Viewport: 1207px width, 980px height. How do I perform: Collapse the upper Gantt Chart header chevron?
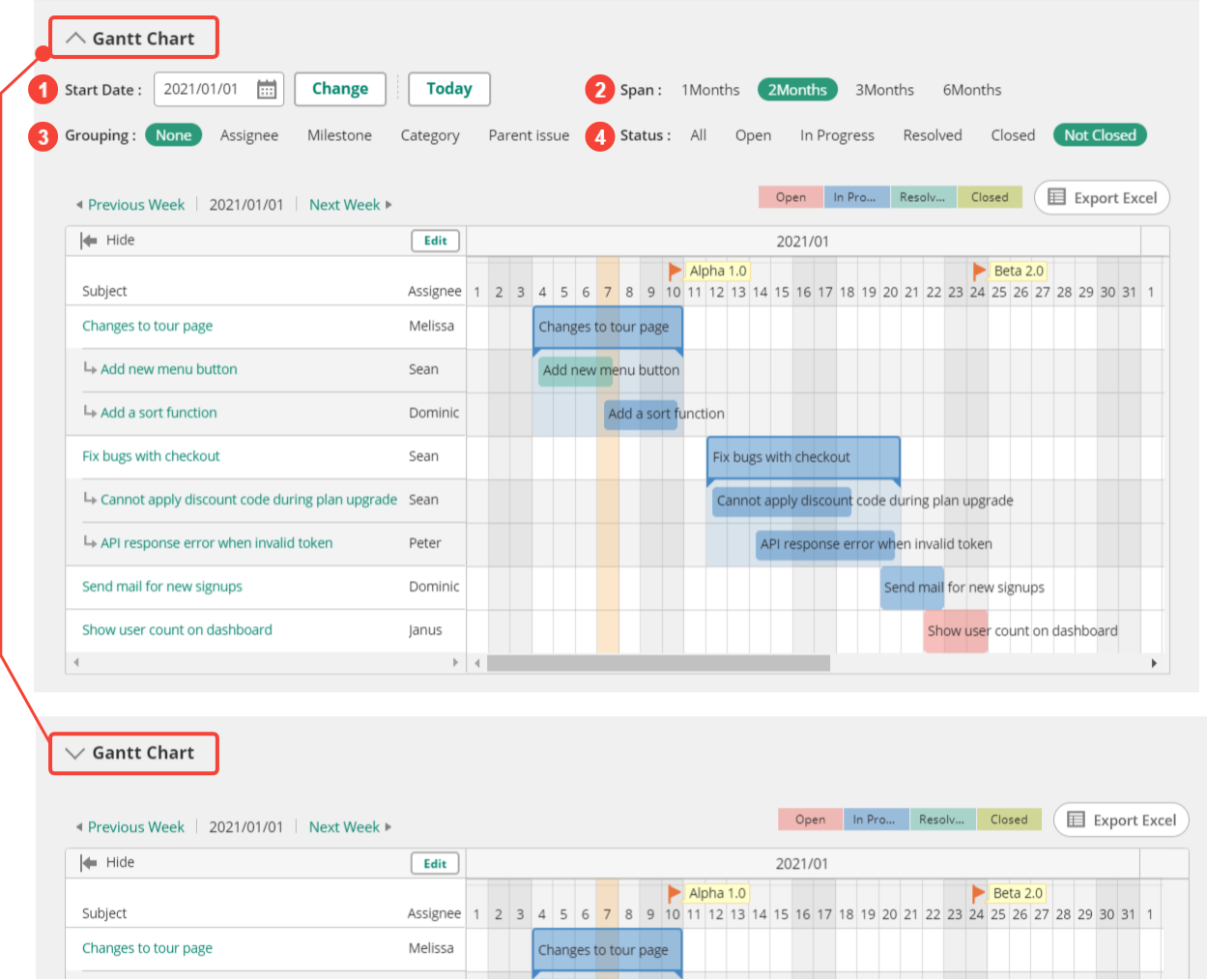75,39
